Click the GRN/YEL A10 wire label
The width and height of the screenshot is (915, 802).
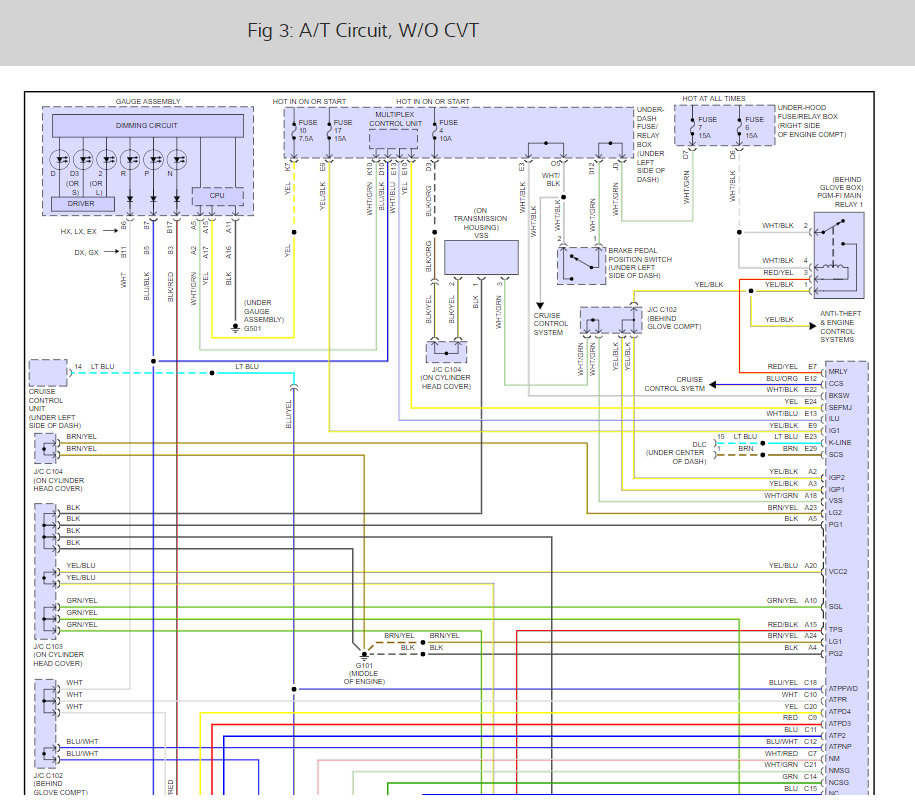point(791,601)
